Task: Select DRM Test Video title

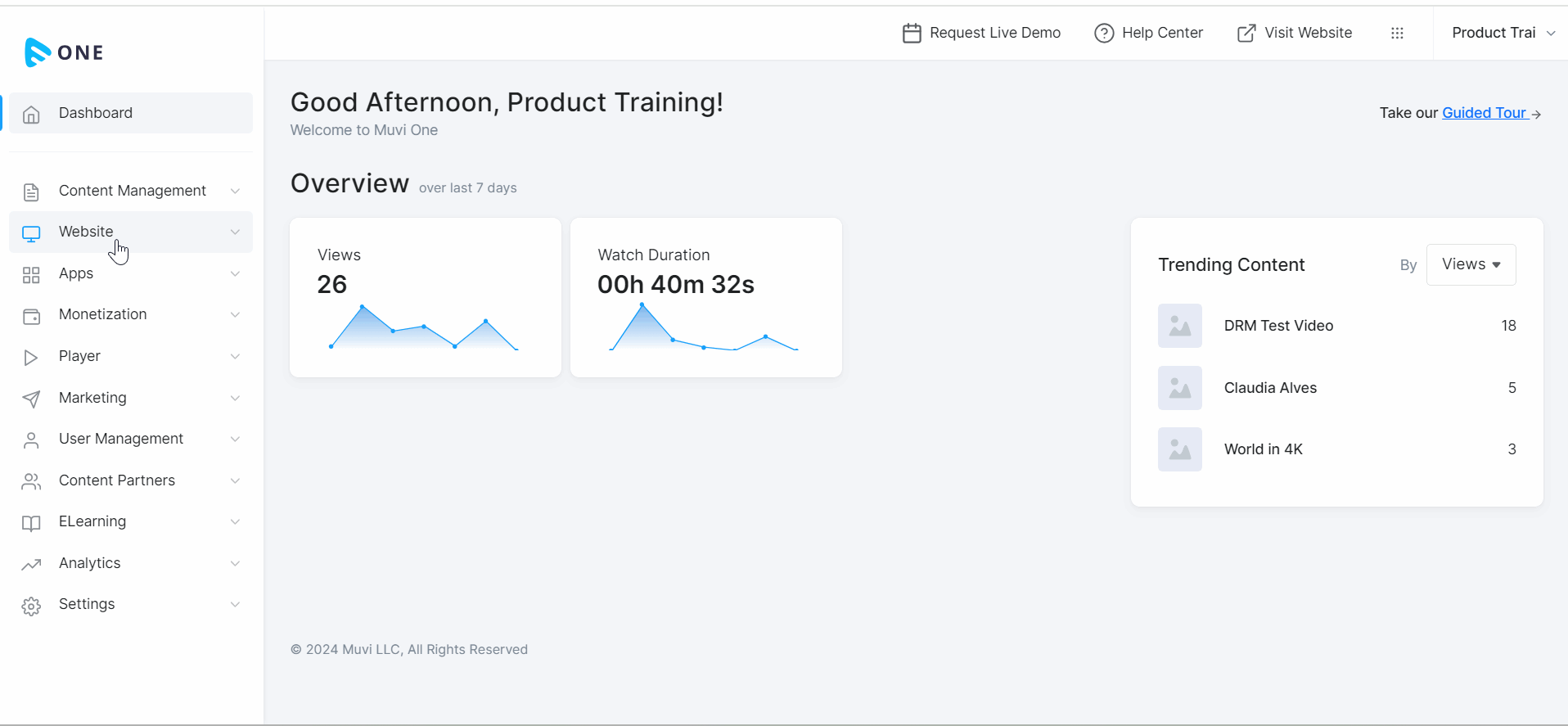Action: pyautogui.click(x=1278, y=326)
